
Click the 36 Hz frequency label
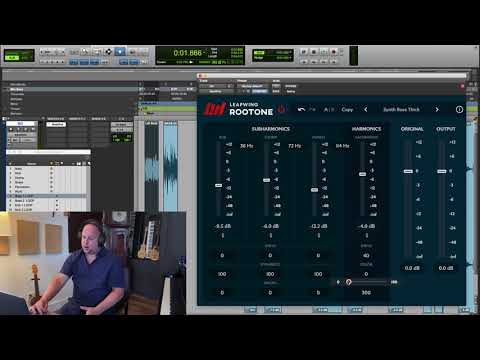coord(246,146)
